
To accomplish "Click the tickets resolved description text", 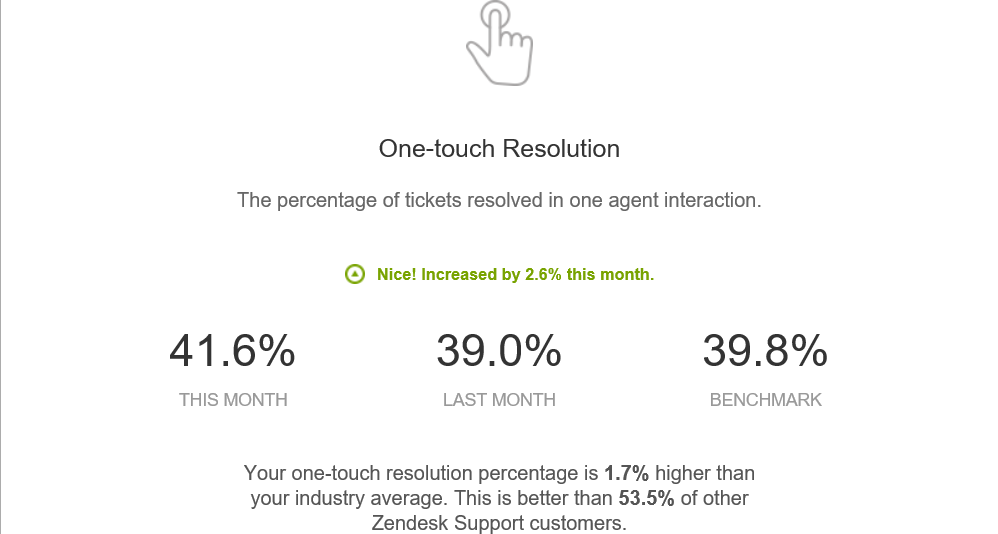I will pyautogui.click(x=499, y=200).
